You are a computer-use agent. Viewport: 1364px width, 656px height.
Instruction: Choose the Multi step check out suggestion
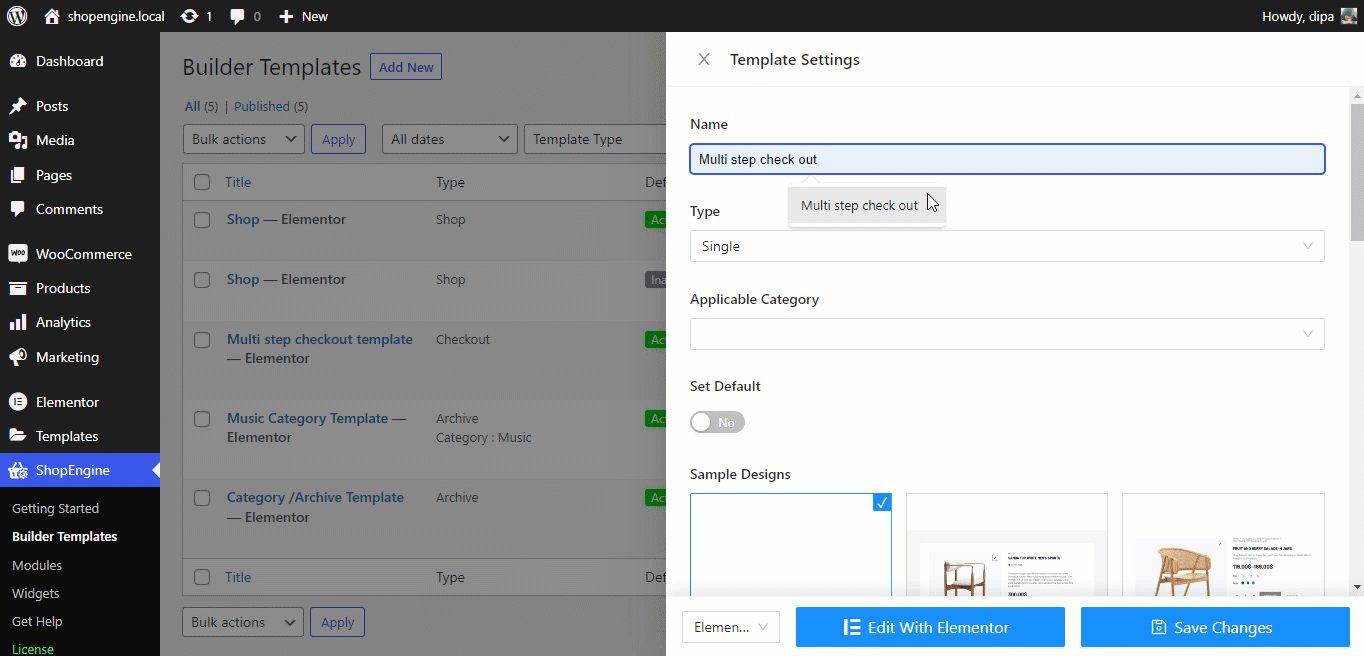(x=866, y=205)
